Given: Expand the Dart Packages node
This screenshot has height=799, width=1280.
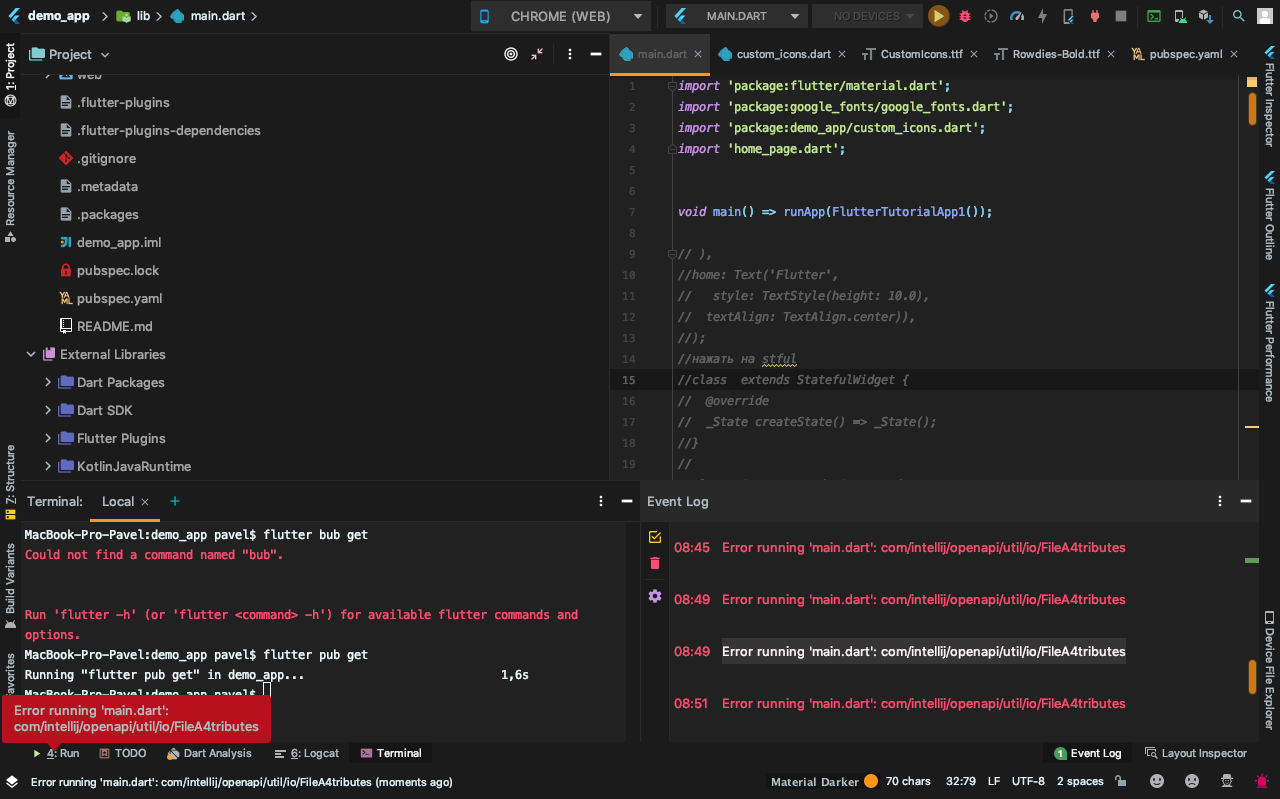Looking at the screenshot, I should pos(48,382).
